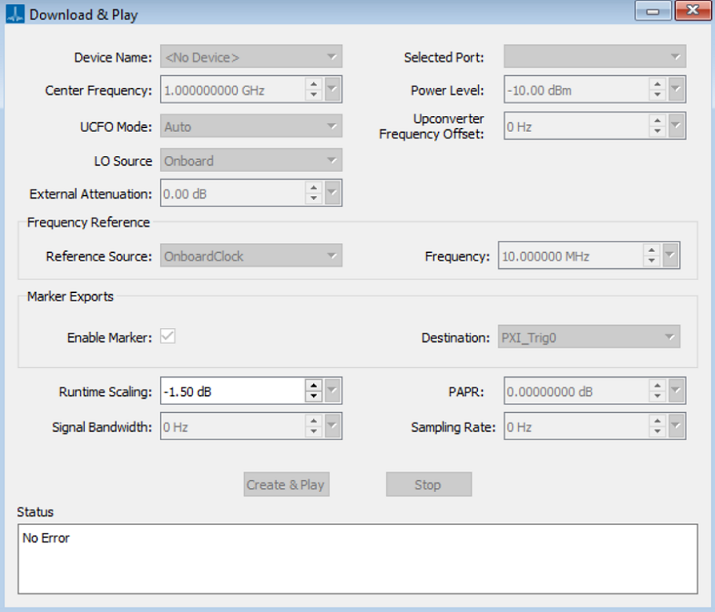Click the Center Frequency input field

233,90
